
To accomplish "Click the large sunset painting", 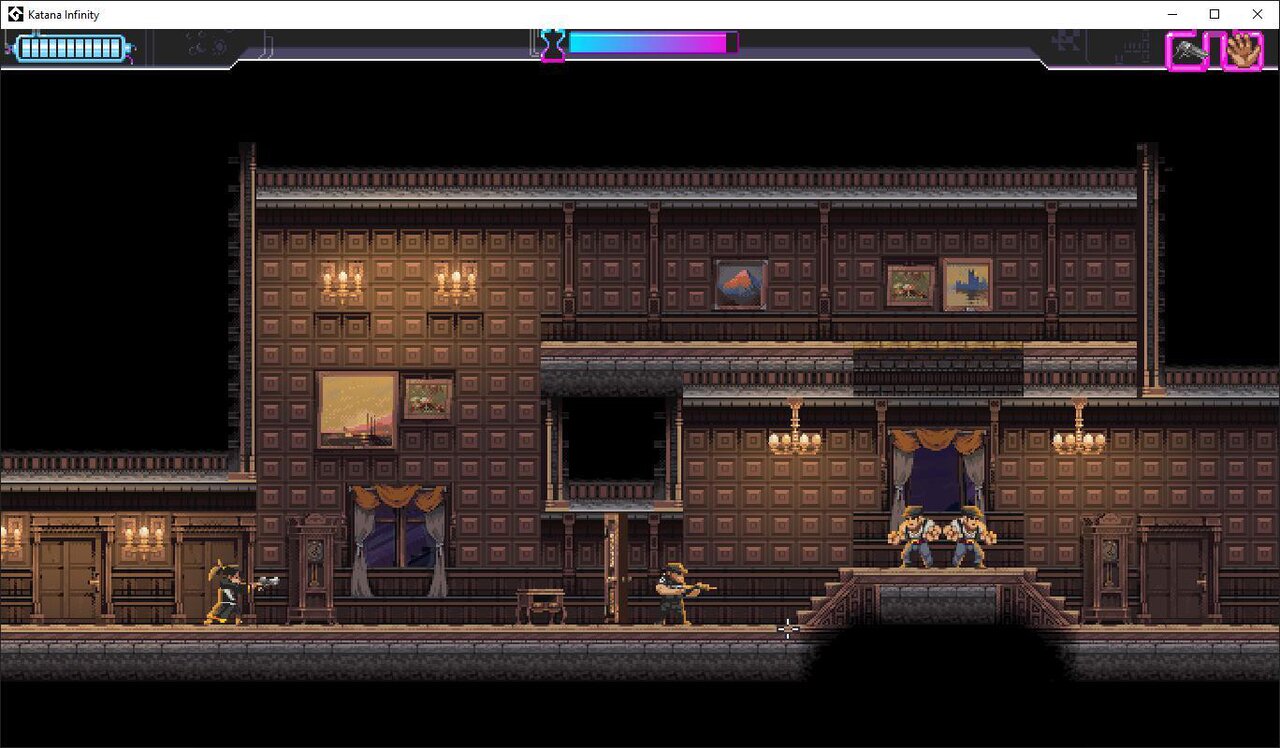I will pos(357,410).
